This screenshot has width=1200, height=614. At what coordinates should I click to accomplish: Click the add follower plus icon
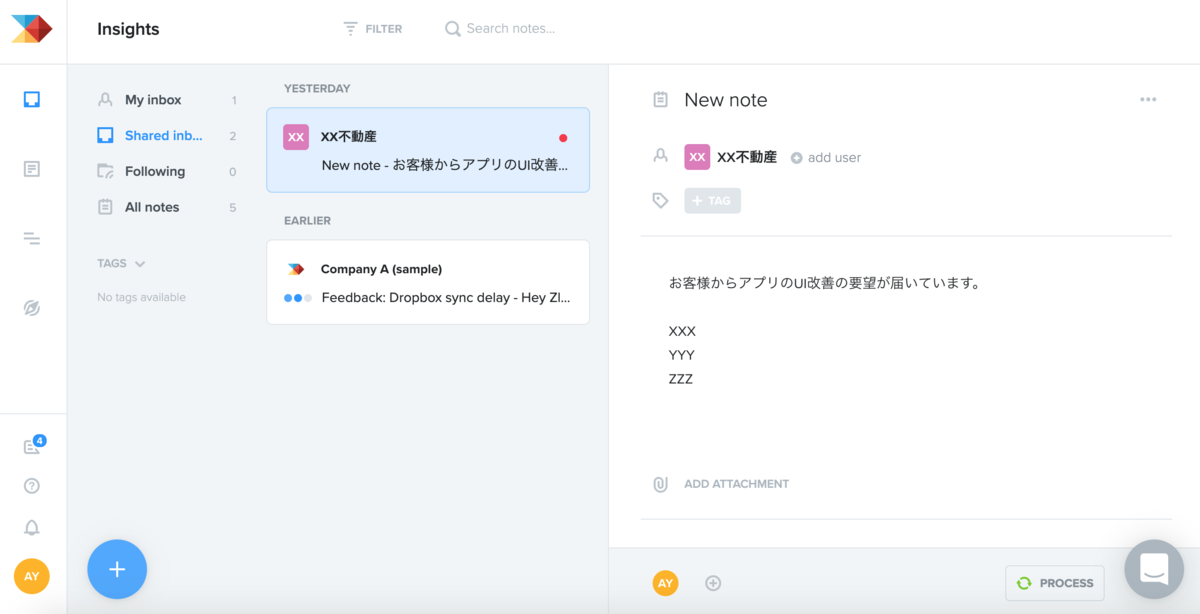713,583
